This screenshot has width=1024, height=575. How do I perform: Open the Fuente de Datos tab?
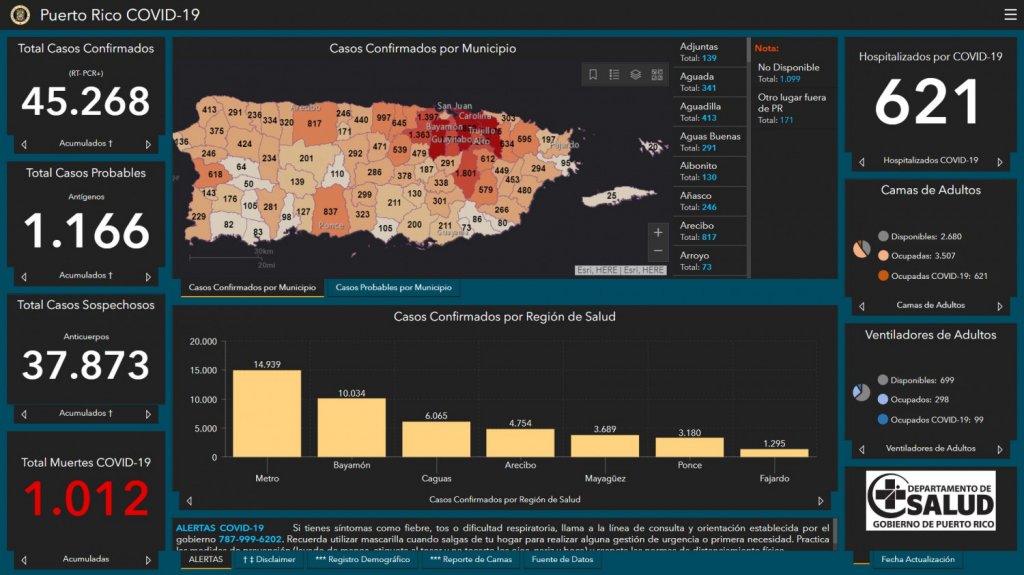pos(561,560)
